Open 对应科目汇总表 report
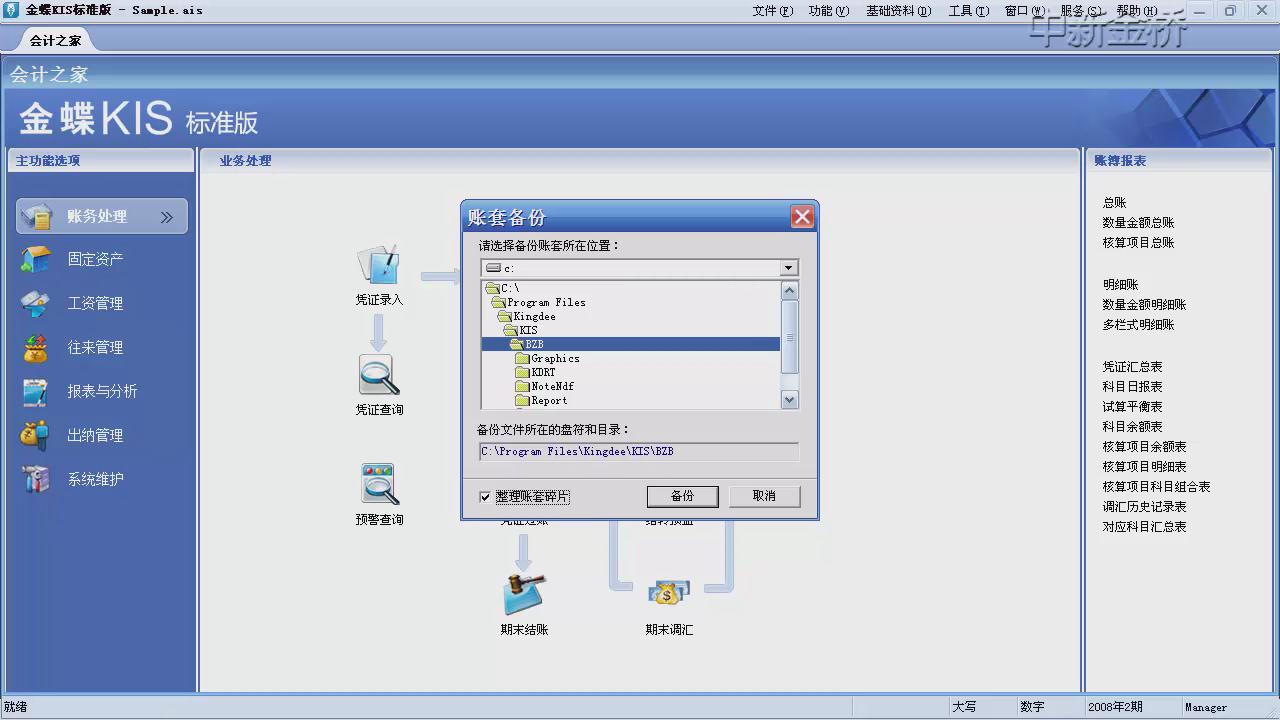This screenshot has height=720, width=1280. (x=1144, y=527)
